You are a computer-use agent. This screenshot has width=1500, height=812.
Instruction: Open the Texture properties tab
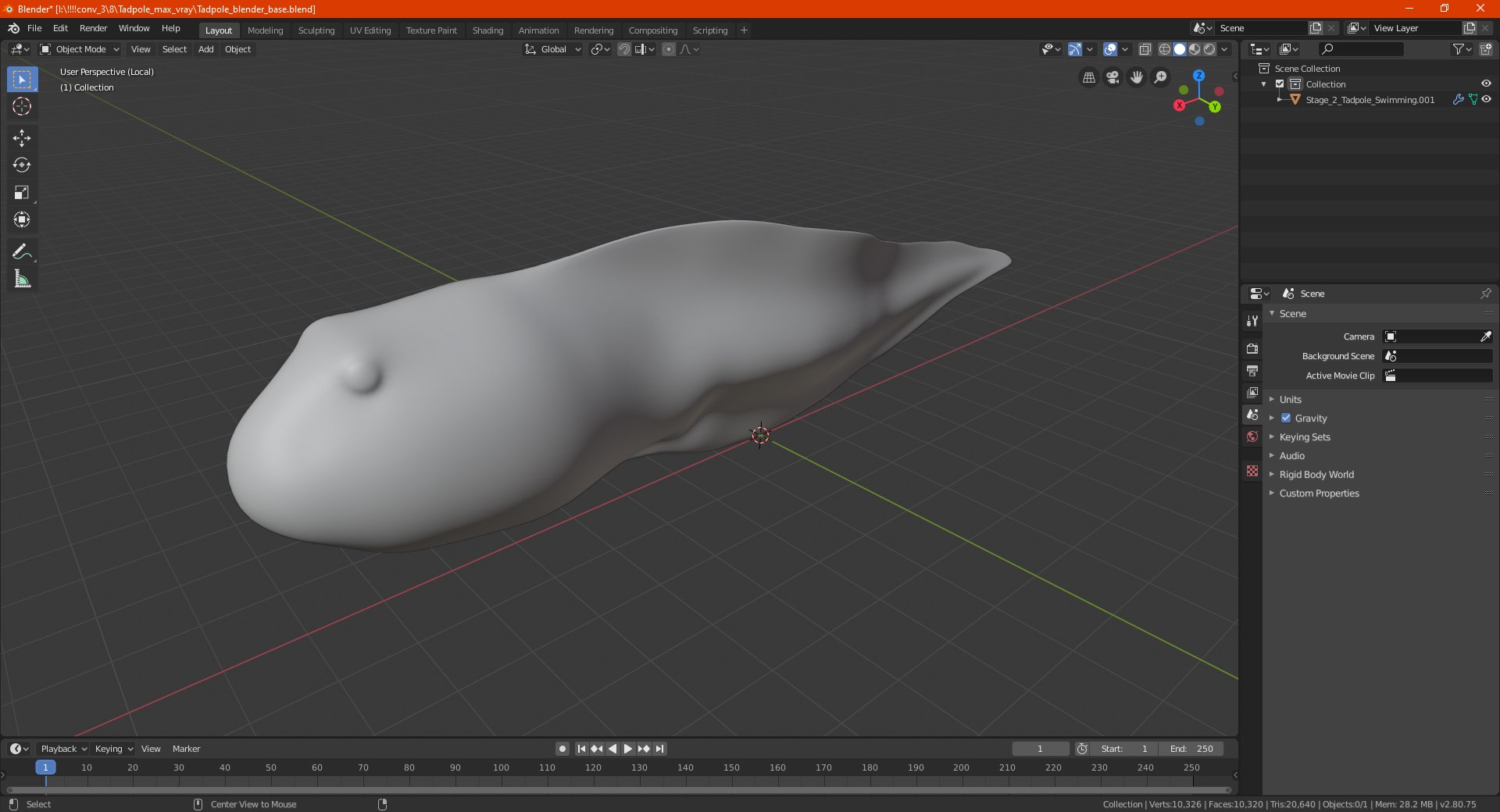tap(1252, 471)
